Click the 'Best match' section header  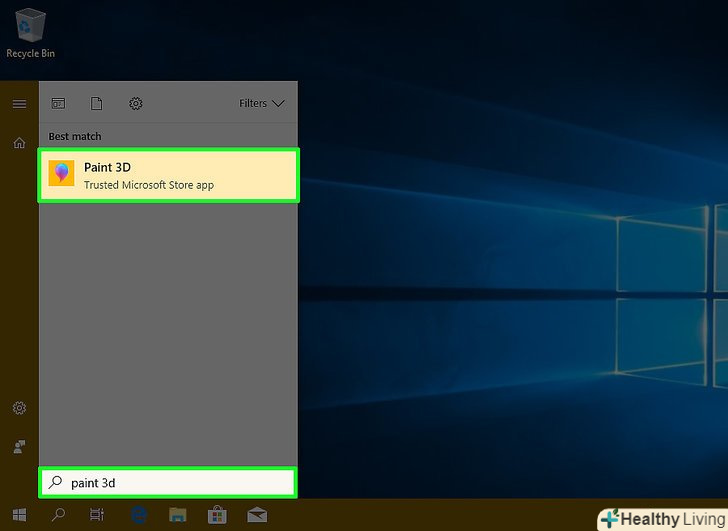tap(75, 136)
